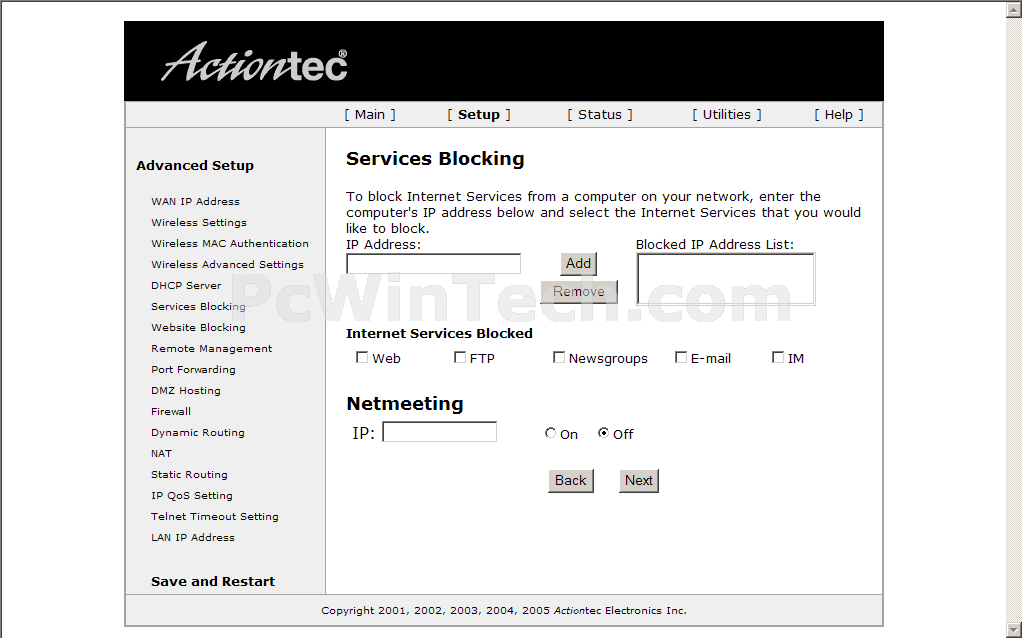Image resolution: width=1022 pixels, height=638 pixels.
Task: Click the Blocked IP Address List box
Action: point(725,279)
